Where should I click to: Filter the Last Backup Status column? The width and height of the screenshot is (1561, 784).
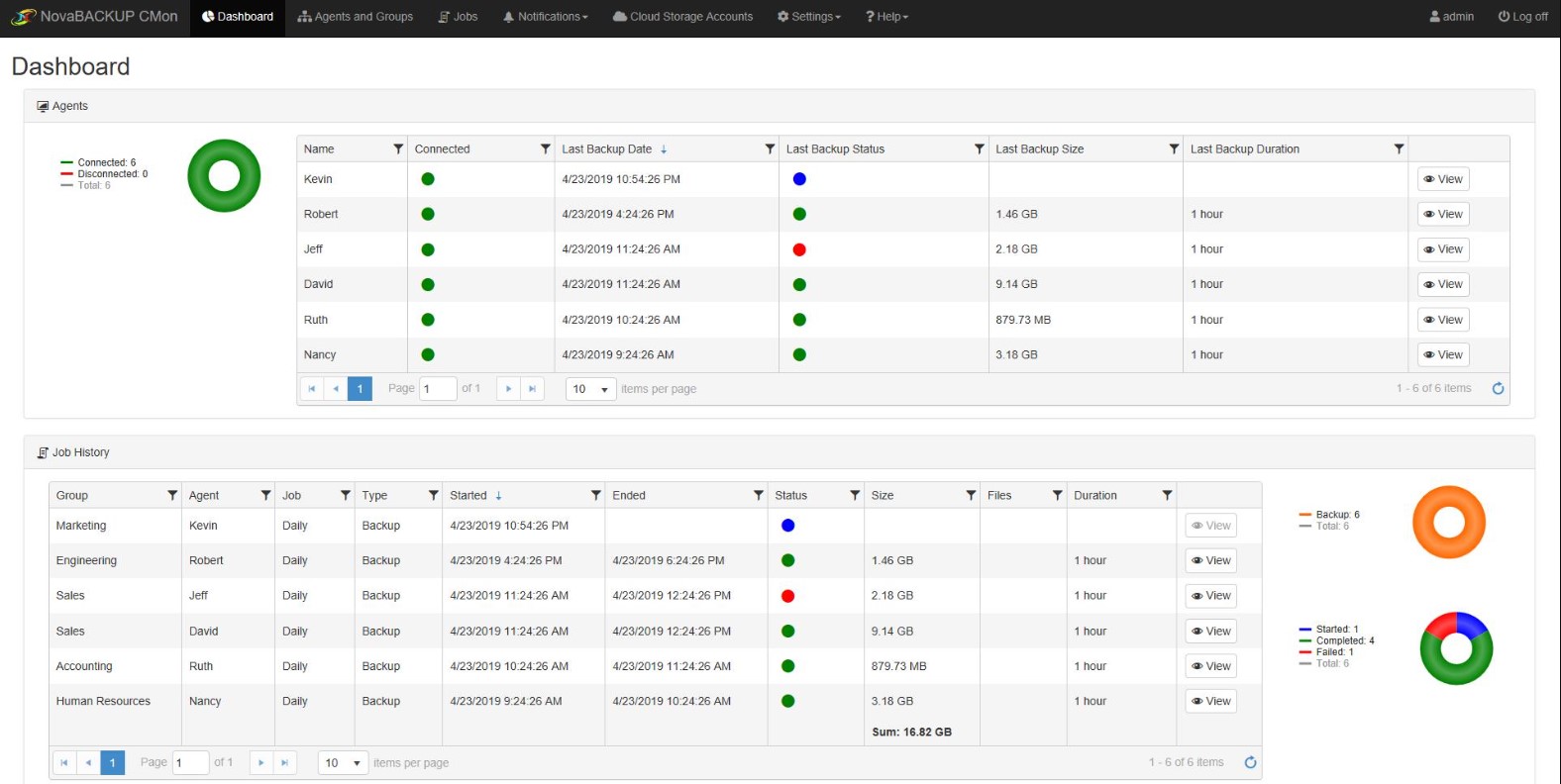979,149
